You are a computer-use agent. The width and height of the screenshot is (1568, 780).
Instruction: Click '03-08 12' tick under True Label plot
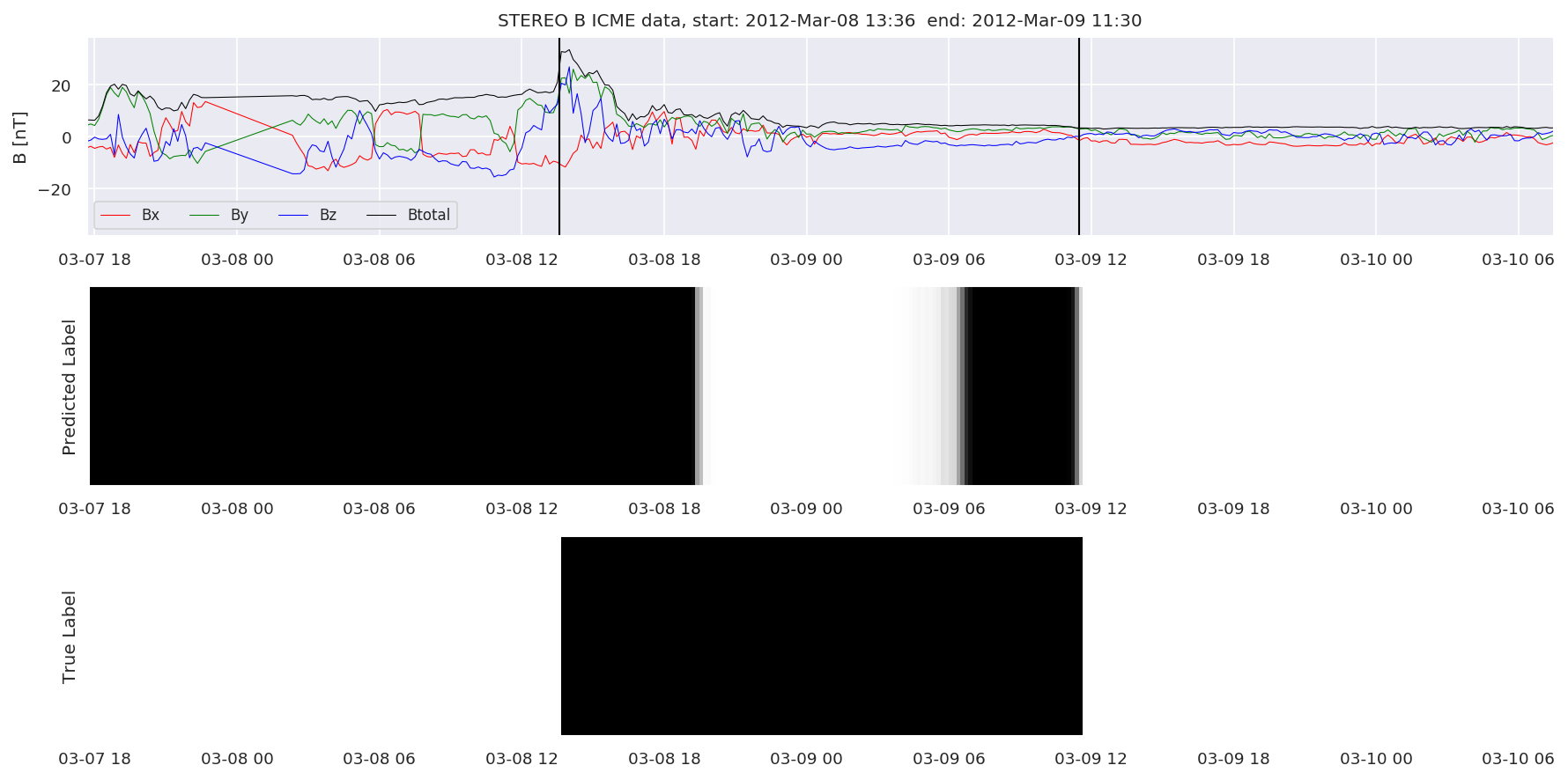tap(521, 759)
